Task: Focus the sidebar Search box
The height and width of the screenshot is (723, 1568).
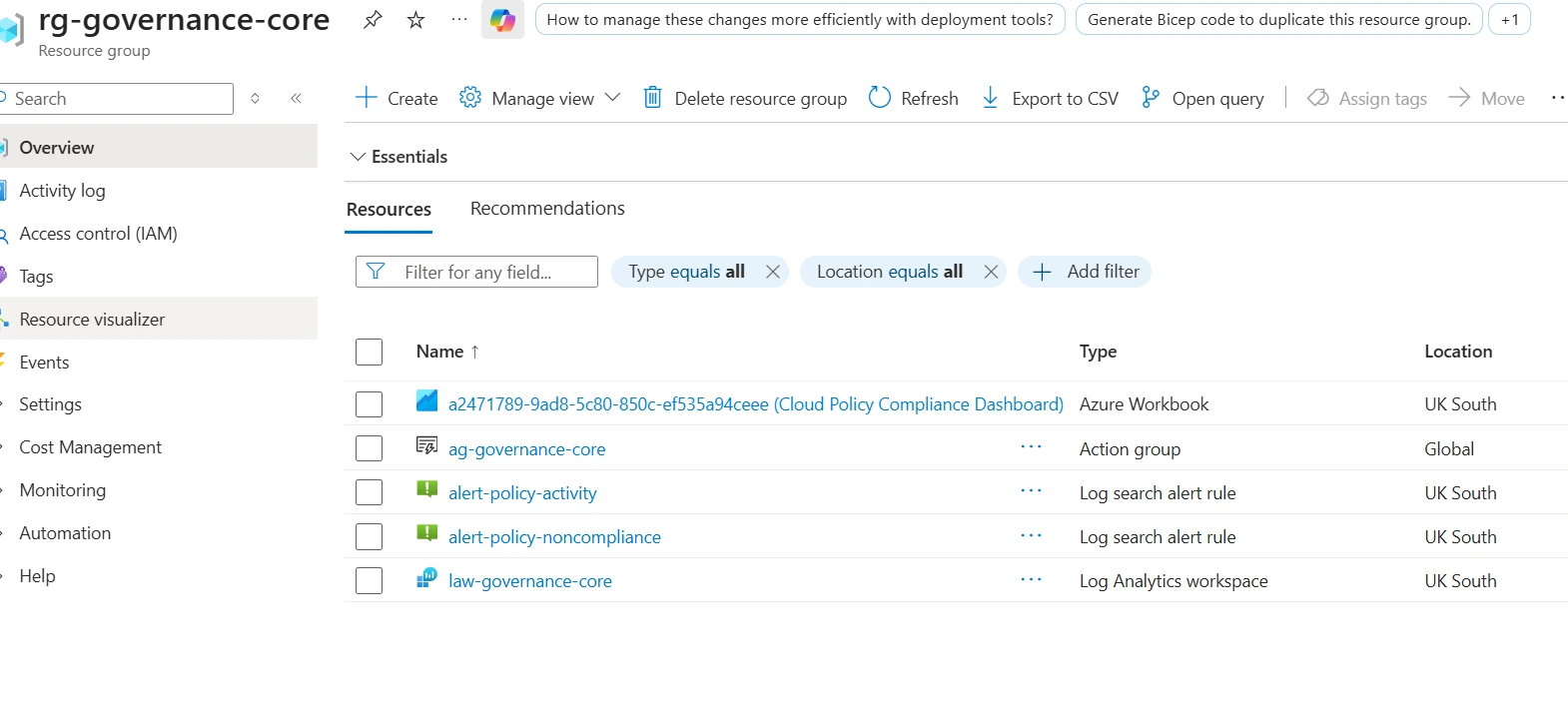Action: pos(117,99)
